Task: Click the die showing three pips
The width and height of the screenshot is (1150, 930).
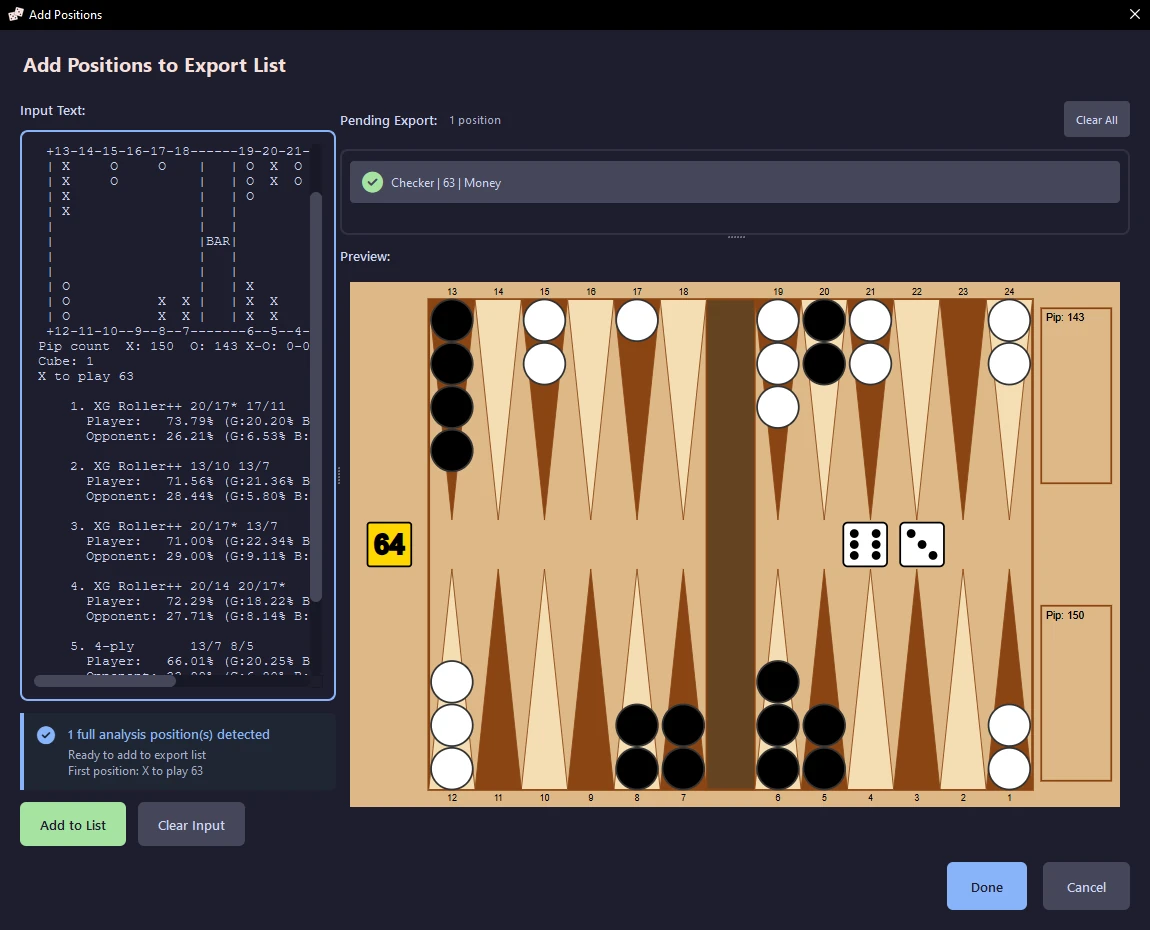Action: [922, 544]
